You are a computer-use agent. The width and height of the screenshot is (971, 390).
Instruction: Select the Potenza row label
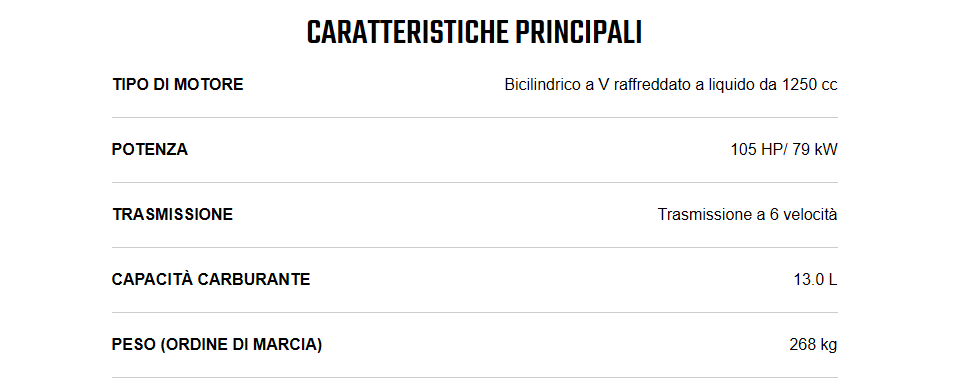(150, 150)
